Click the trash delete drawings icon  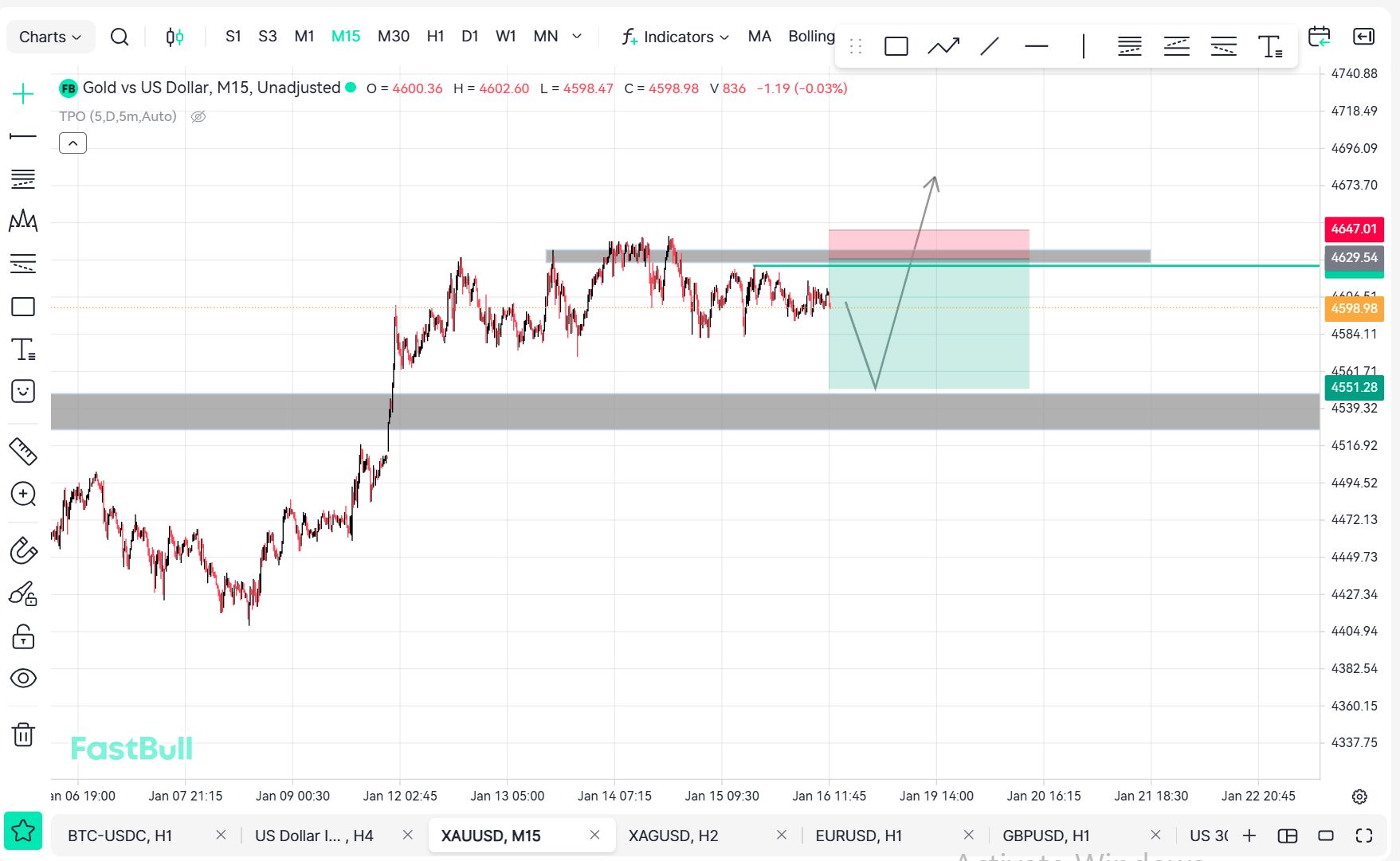tap(23, 734)
